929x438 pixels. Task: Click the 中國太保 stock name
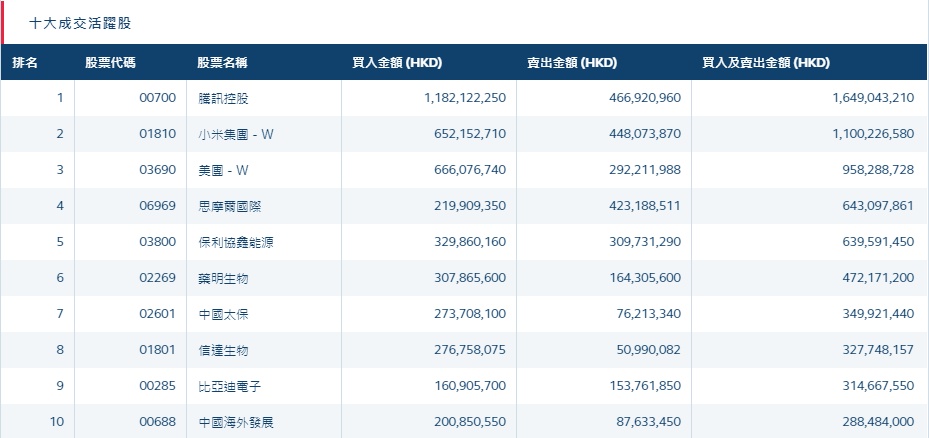point(223,314)
